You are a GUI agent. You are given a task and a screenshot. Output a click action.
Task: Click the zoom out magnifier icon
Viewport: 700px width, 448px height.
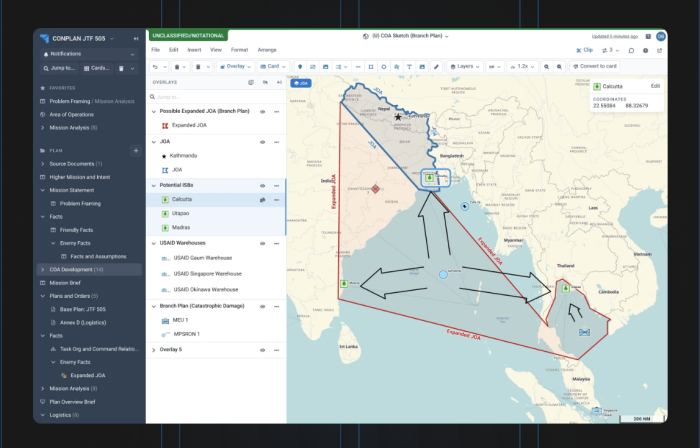[559, 66]
